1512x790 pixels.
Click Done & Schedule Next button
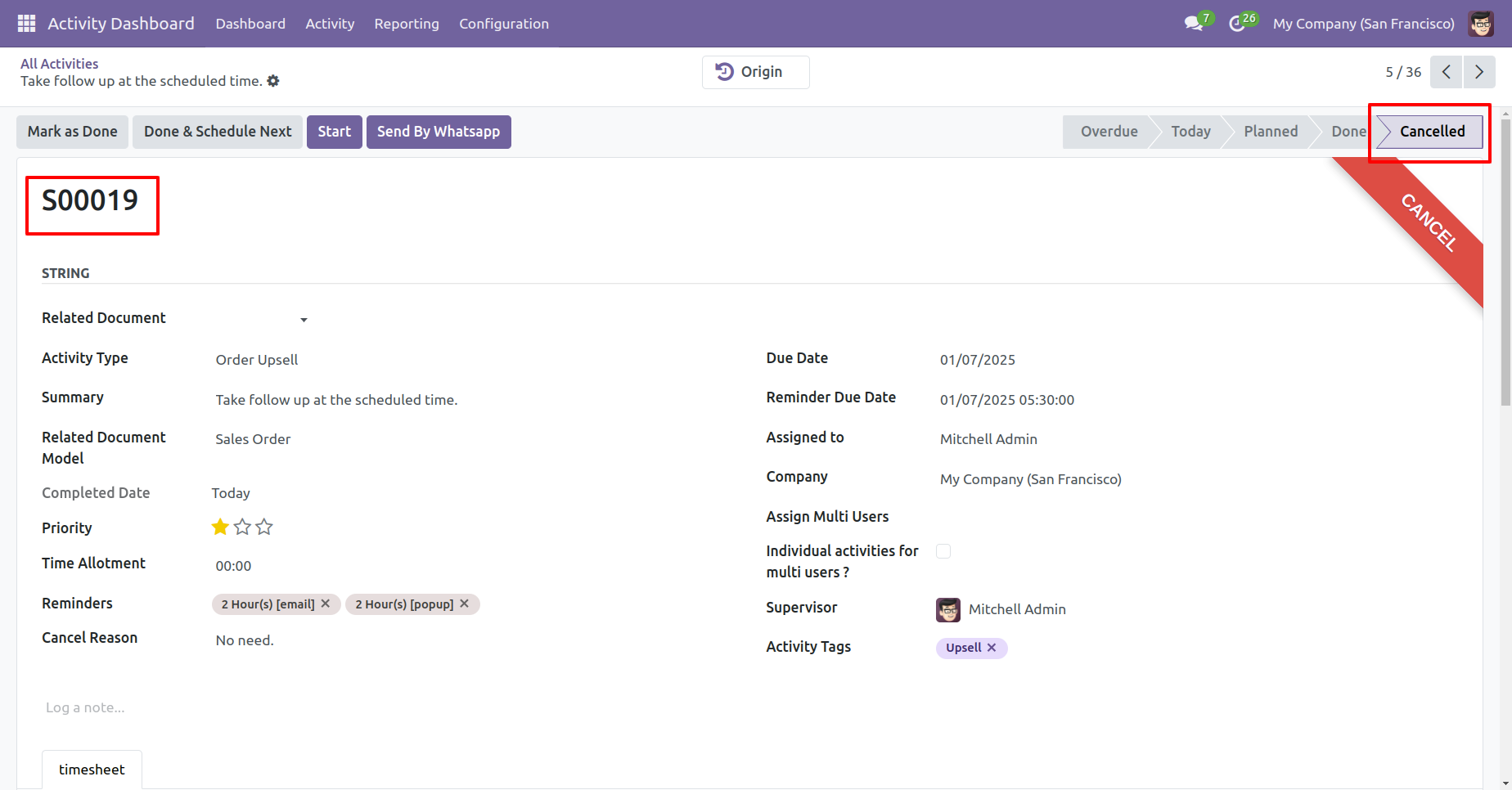[x=218, y=132]
